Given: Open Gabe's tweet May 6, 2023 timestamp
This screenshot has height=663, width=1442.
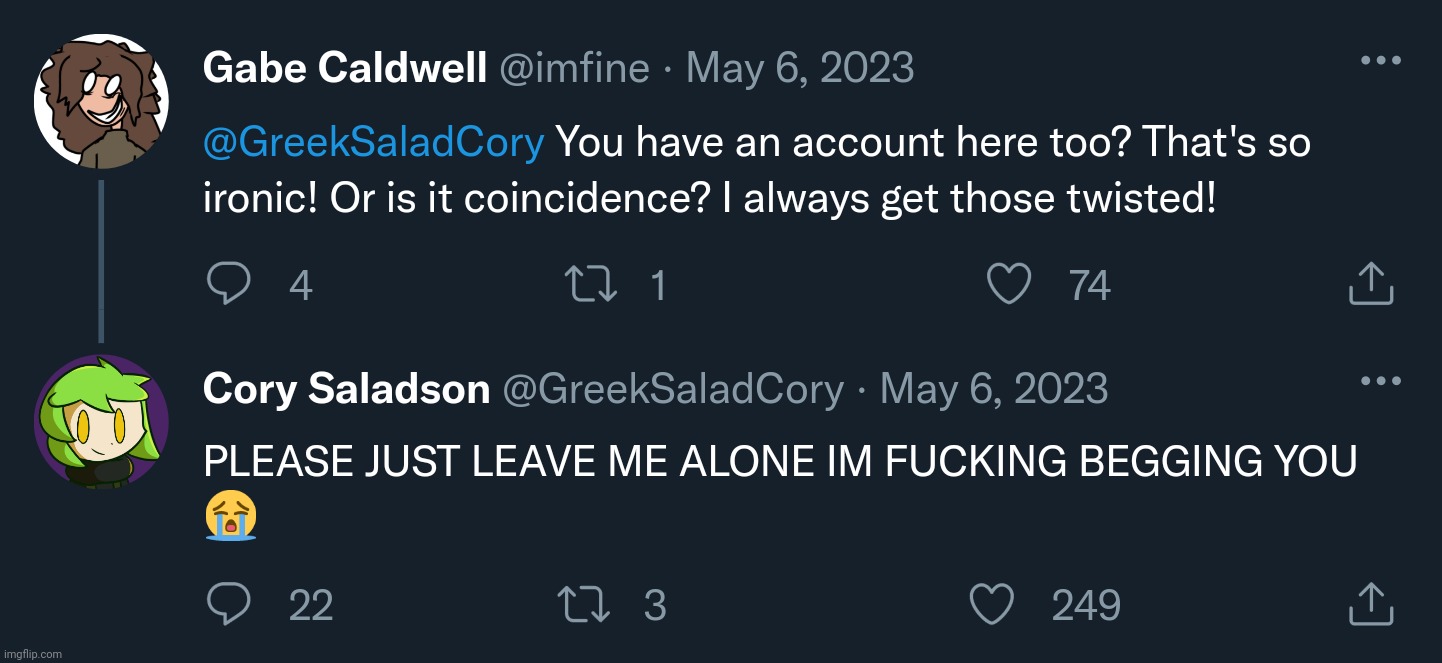Looking at the screenshot, I should [800, 68].
